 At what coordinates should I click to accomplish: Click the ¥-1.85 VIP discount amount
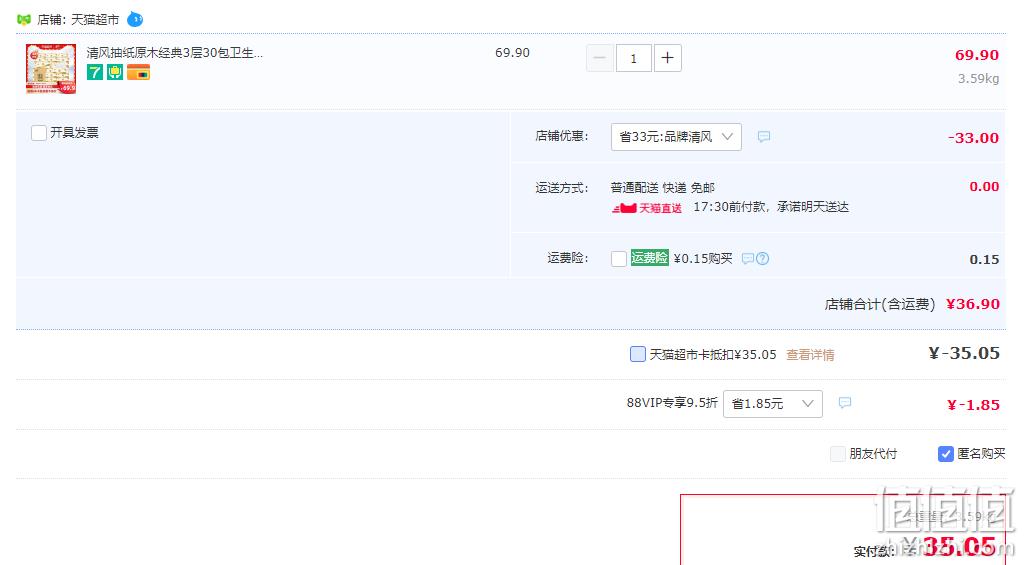973,405
